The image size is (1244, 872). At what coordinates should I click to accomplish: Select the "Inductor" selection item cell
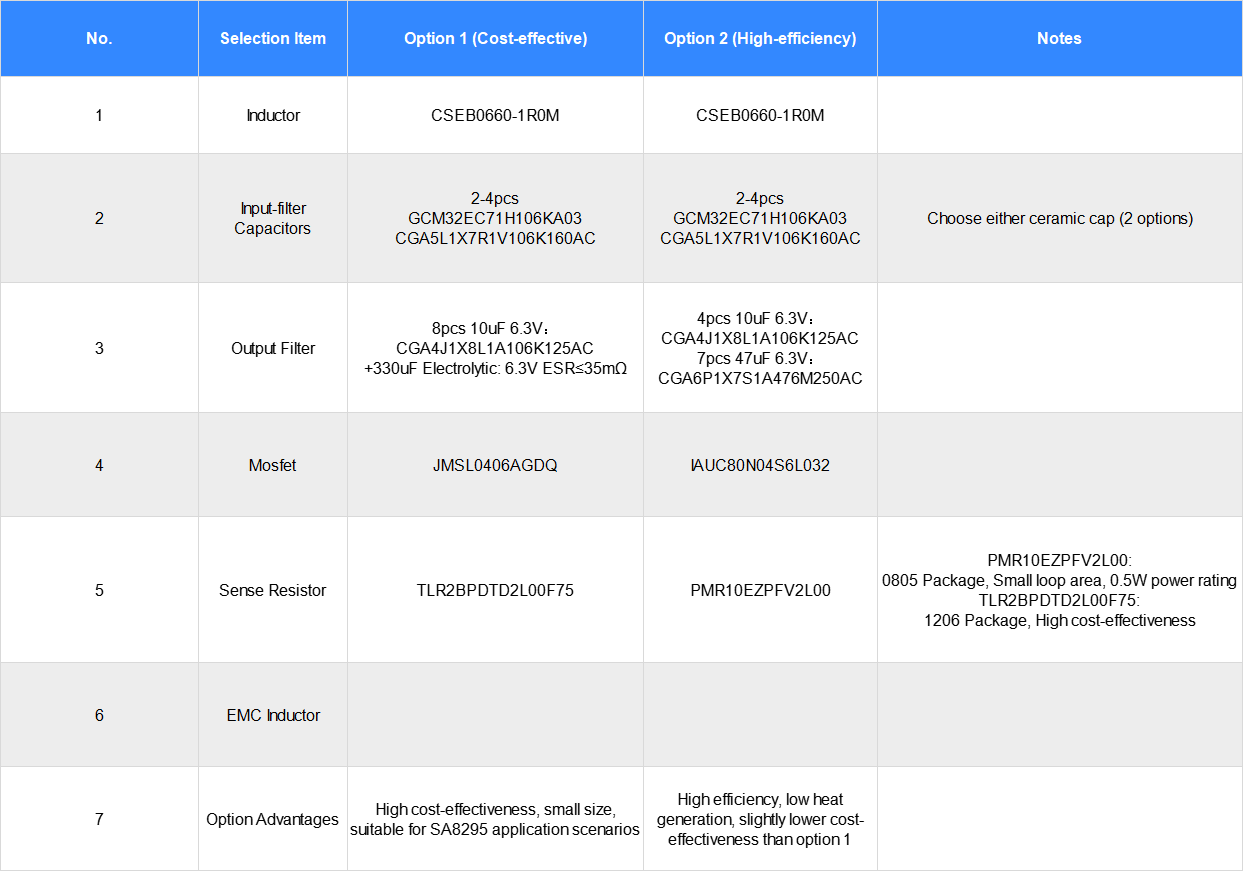(273, 115)
